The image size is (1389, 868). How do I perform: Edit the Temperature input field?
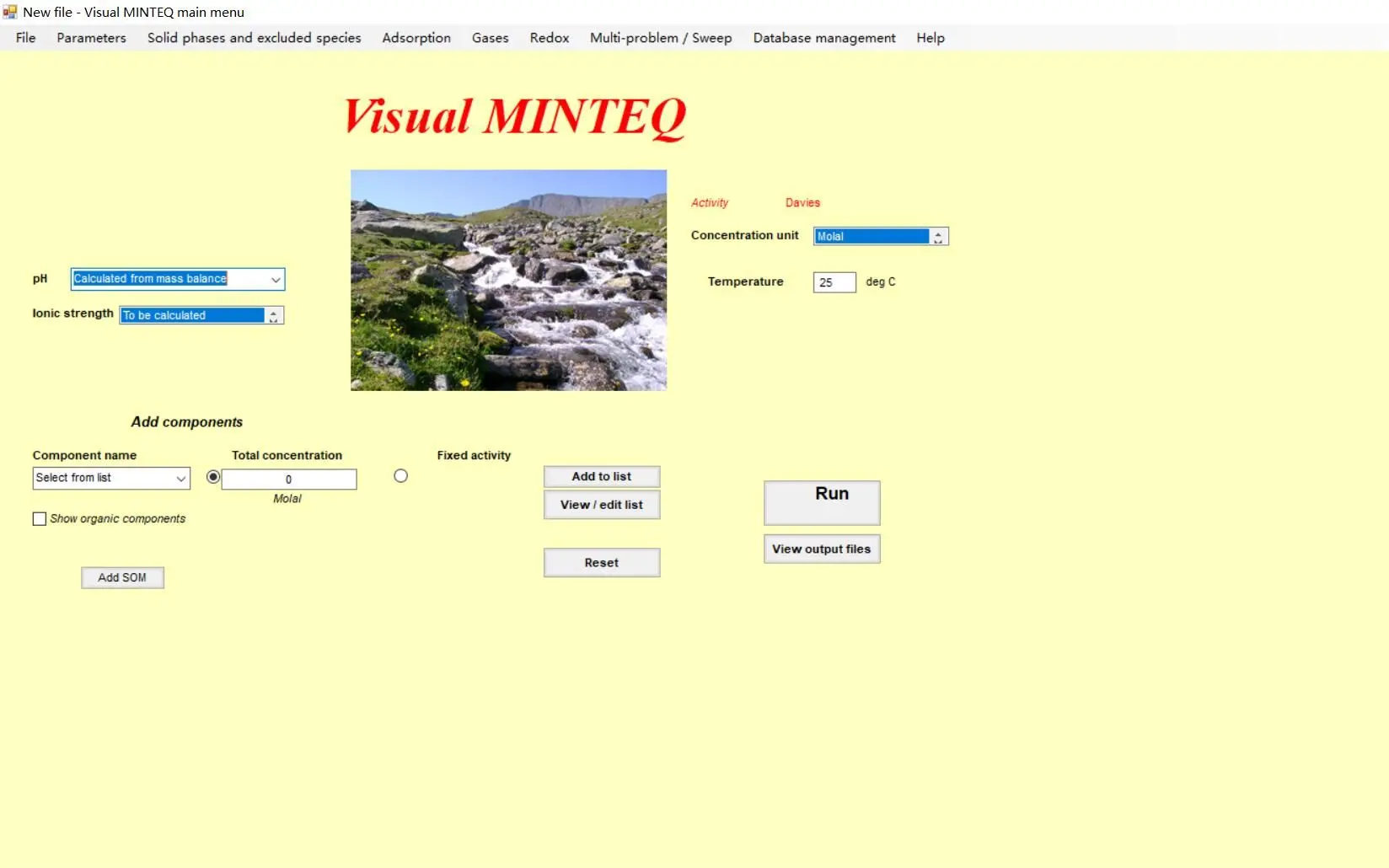coord(833,281)
